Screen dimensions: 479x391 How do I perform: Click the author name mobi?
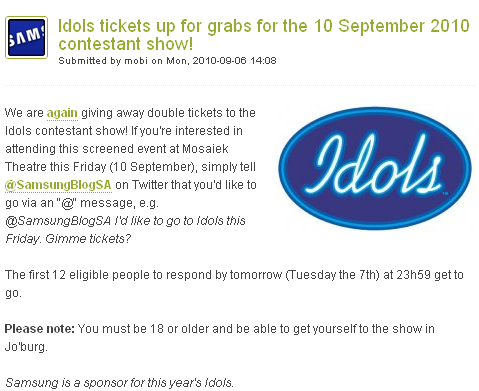coord(136,61)
